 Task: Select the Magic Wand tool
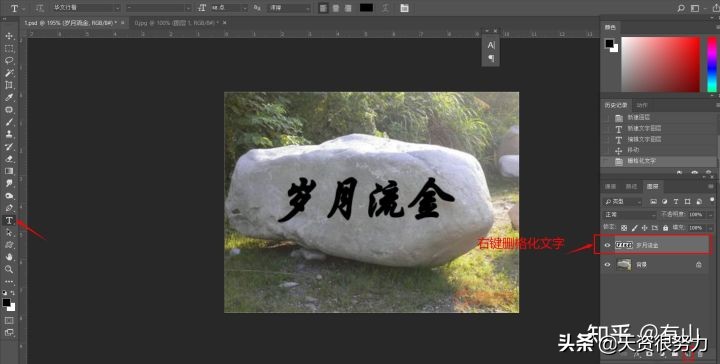(x=9, y=73)
